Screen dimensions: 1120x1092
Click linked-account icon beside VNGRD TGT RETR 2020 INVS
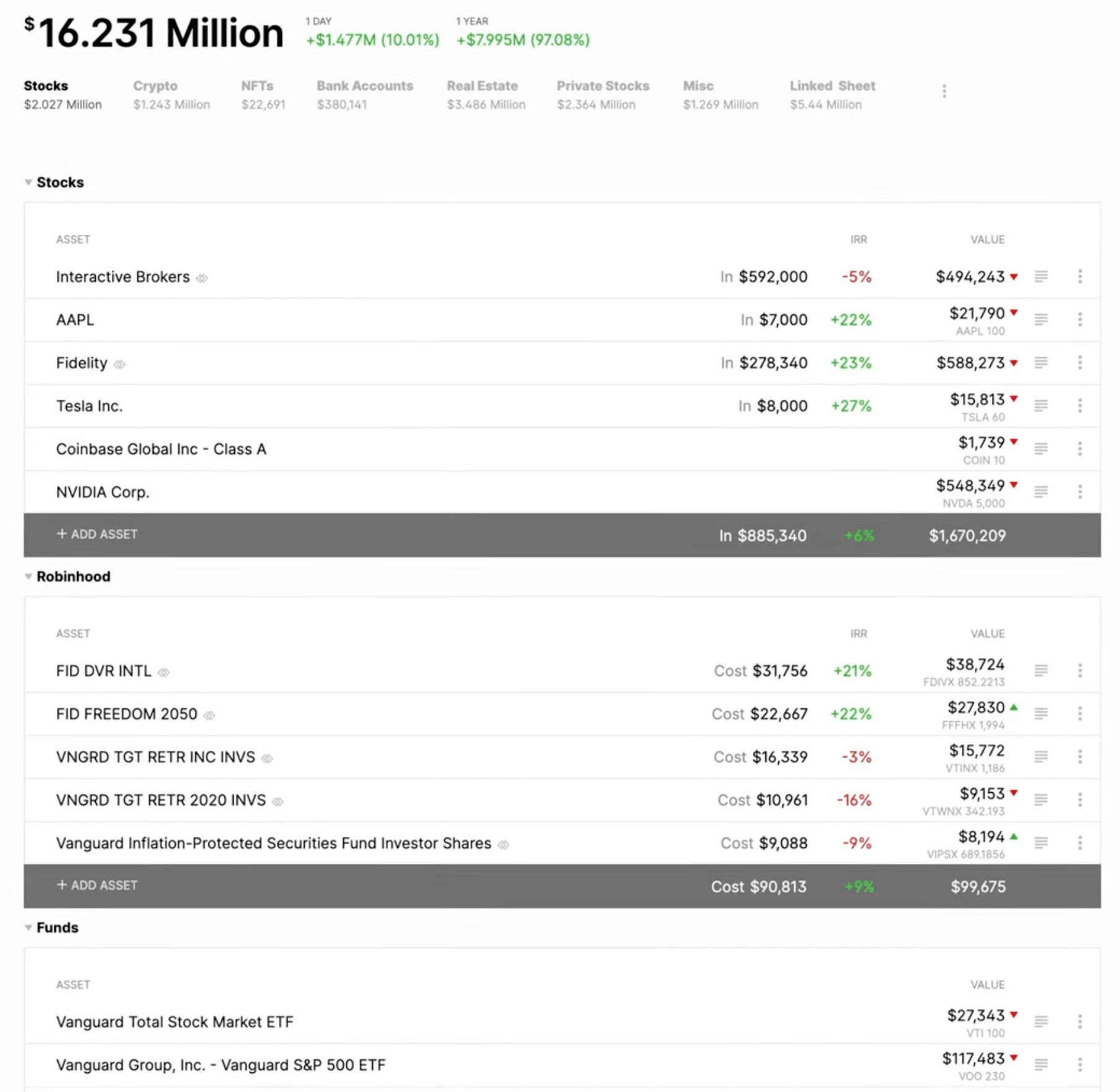point(278,802)
